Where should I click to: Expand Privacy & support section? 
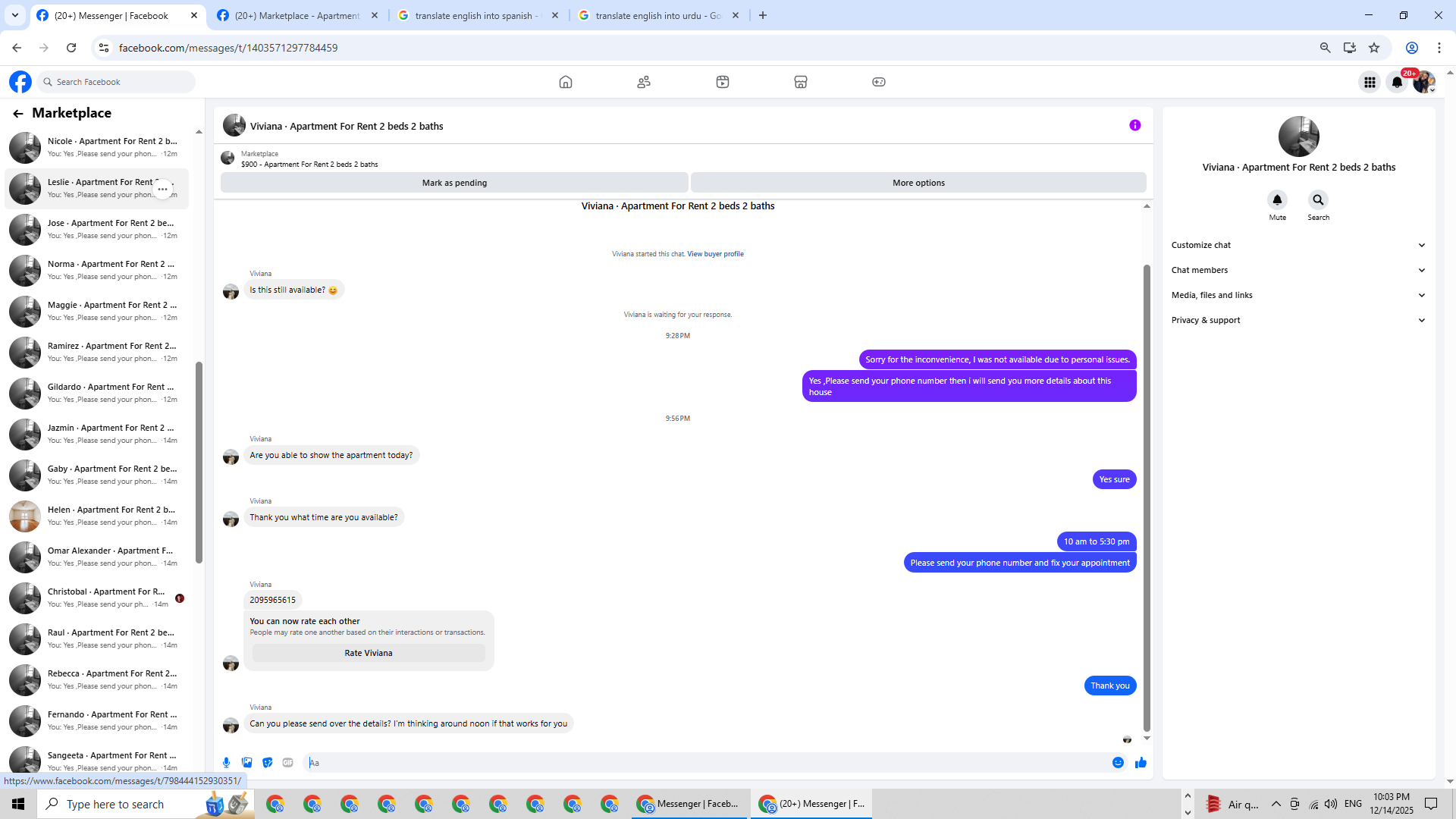click(1298, 320)
